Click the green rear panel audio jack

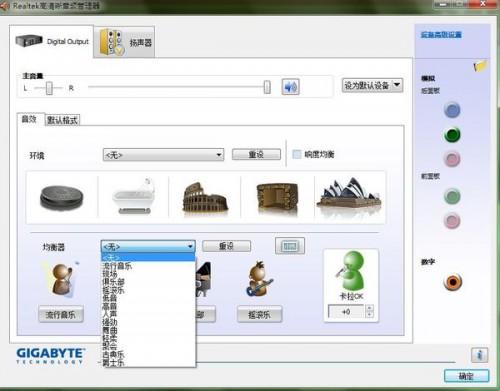pyautogui.click(x=452, y=135)
